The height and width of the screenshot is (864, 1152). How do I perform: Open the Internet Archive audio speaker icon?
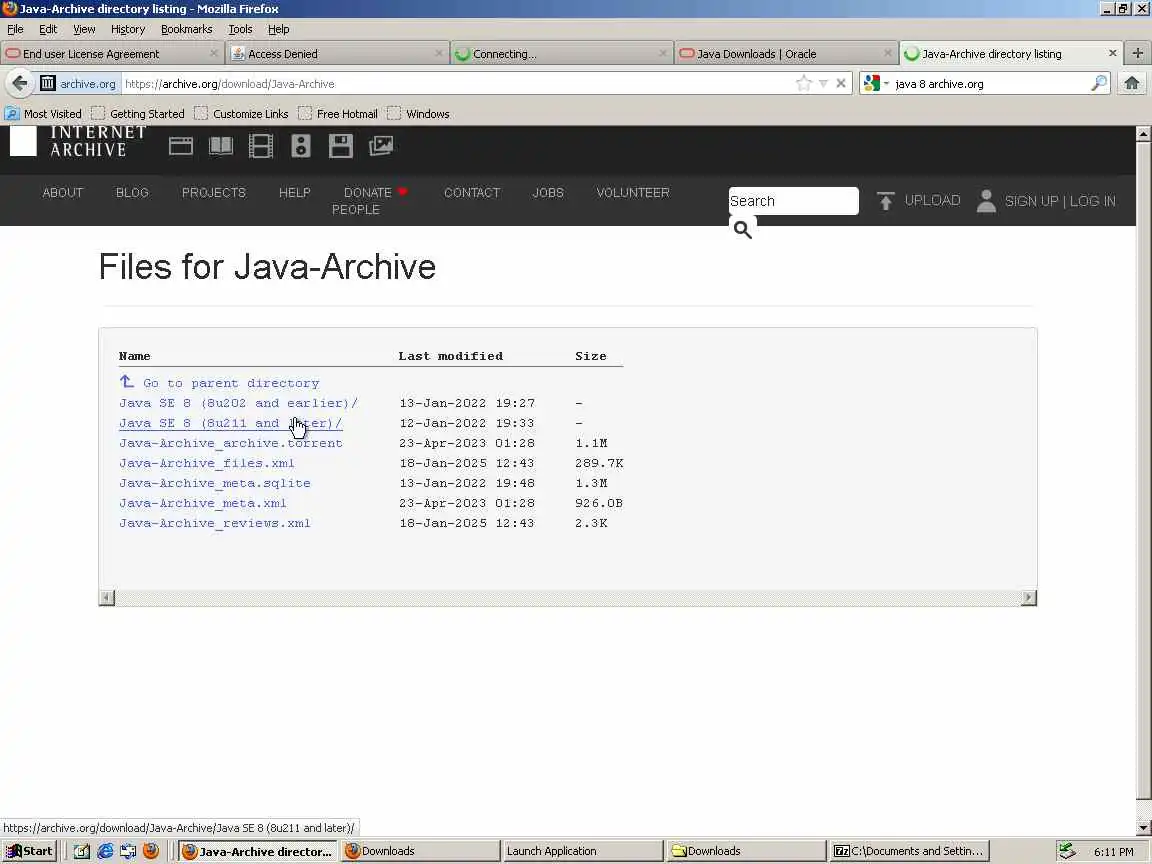pyautogui.click(x=300, y=146)
